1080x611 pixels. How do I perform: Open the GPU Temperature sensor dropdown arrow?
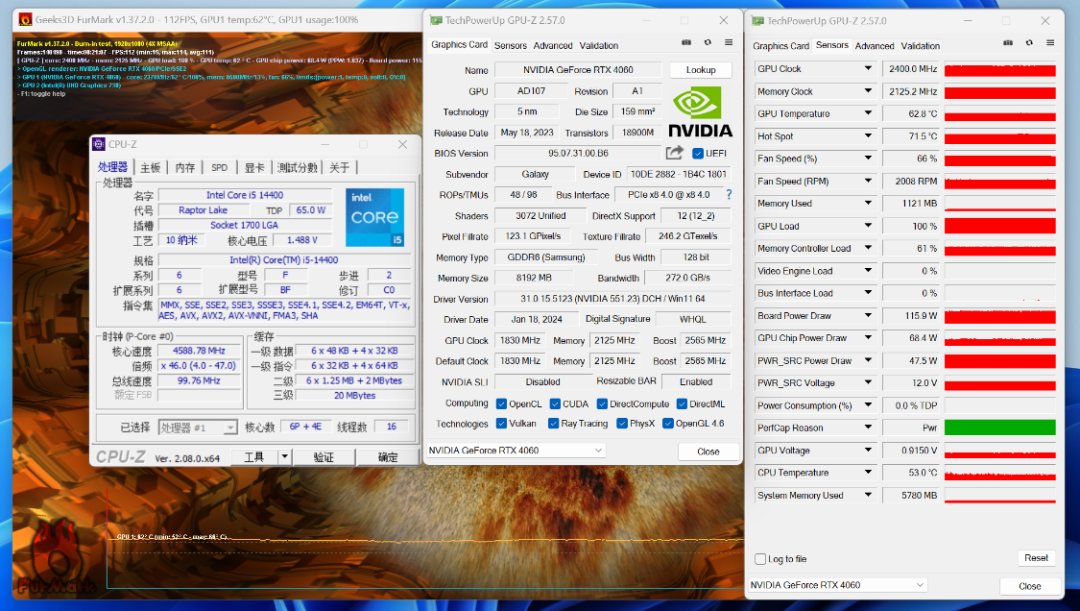(868, 114)
